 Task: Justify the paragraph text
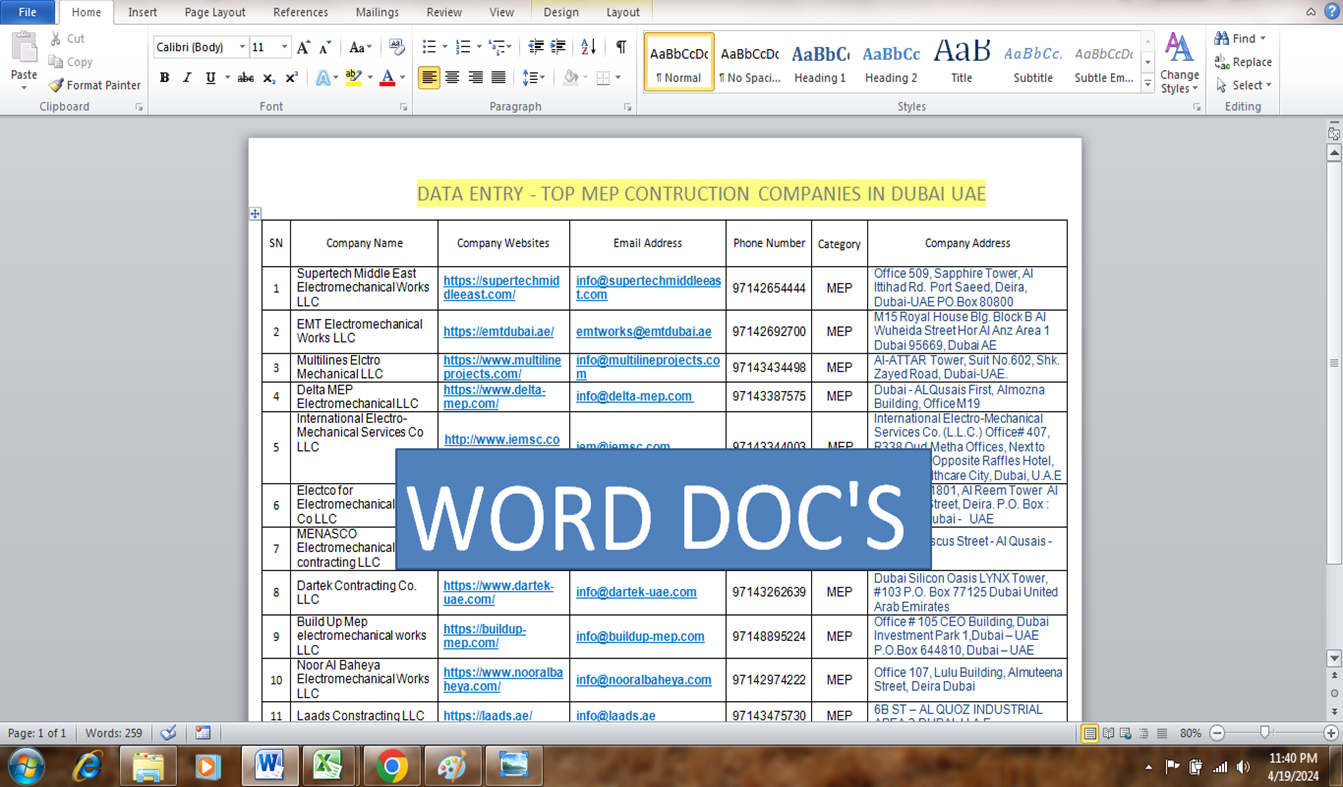pyautogui.click(x=498, y=78)
